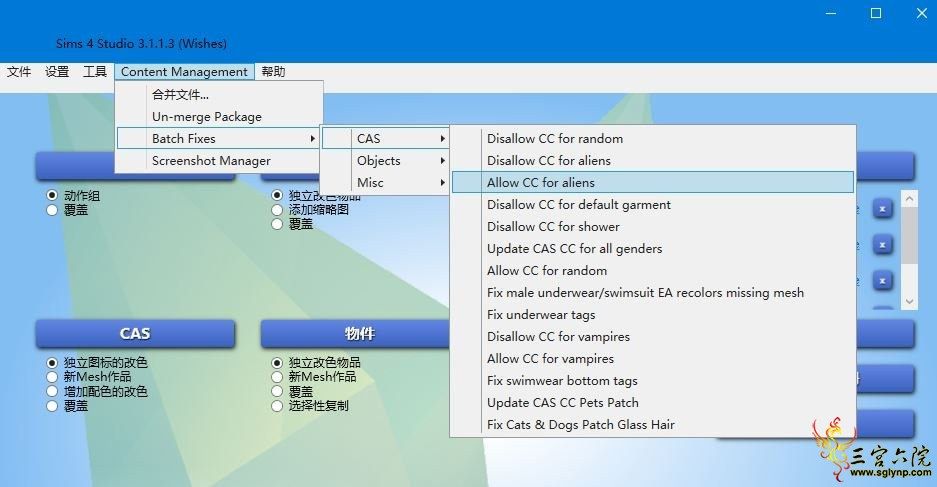The image size is (937, 487).
Task: Maximize the Sims 4 Studio window
Action: click(876, 13)
